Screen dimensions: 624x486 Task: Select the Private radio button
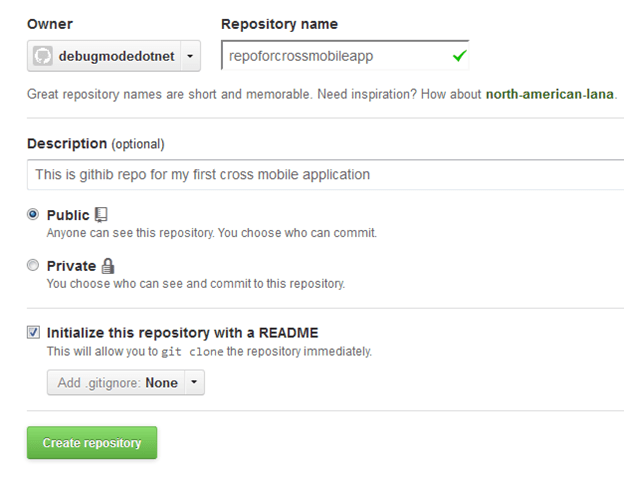[x=33, y=266]
